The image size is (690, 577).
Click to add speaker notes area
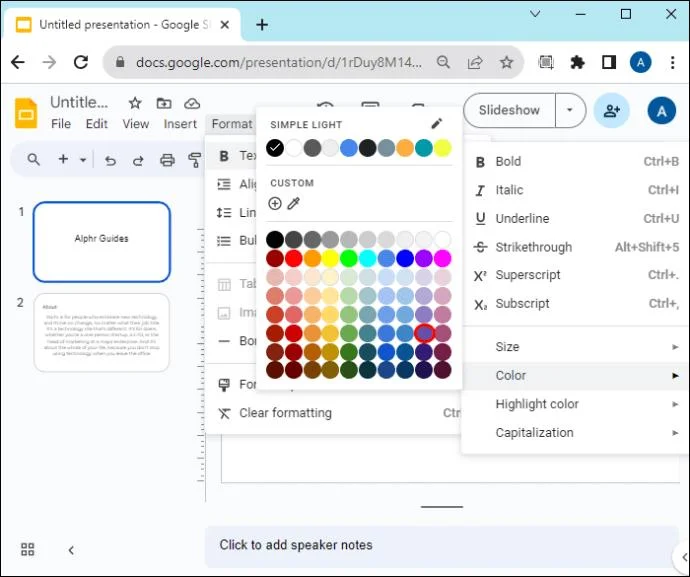click(x=442, y=545)
